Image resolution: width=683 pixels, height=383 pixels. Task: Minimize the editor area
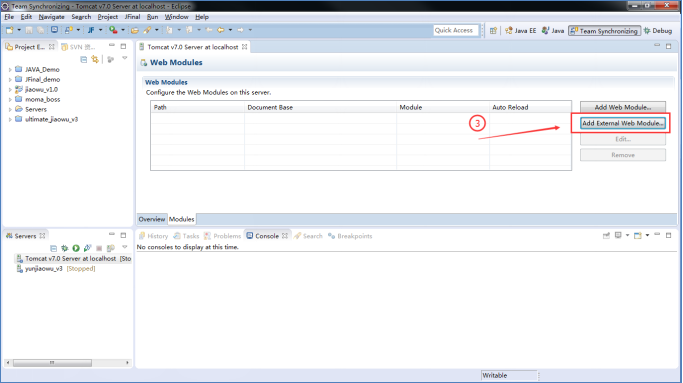click(657, 46)
